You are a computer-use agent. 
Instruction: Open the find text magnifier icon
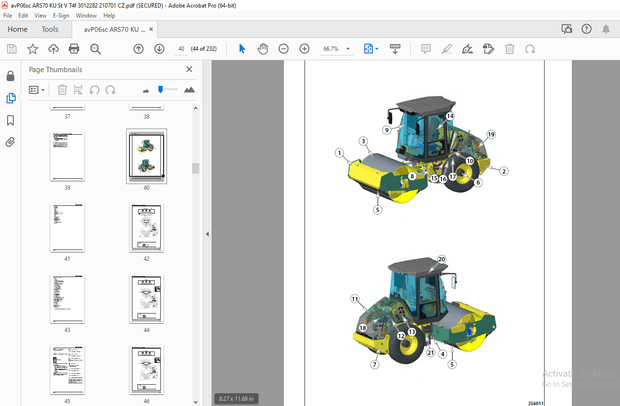point(95,49)
